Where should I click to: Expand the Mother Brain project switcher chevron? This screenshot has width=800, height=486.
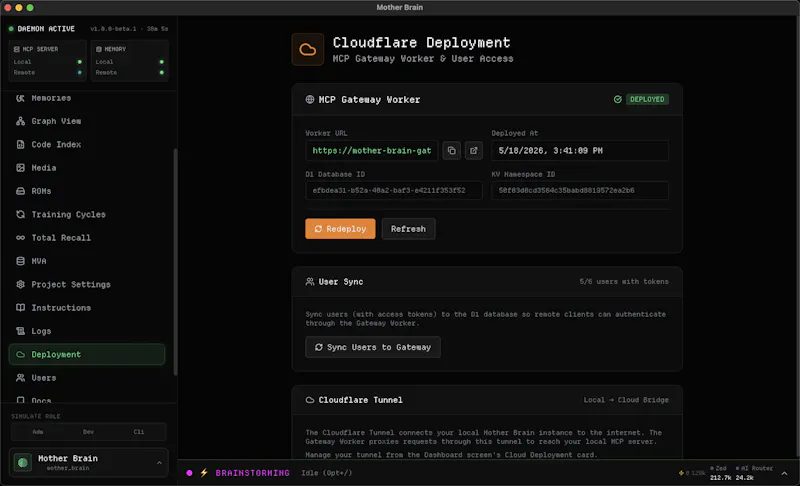coord(159,463)
